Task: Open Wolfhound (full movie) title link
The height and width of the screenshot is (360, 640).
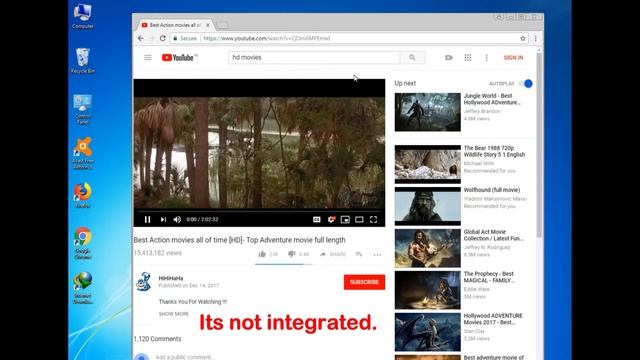Action: click(x=491, y=190)
